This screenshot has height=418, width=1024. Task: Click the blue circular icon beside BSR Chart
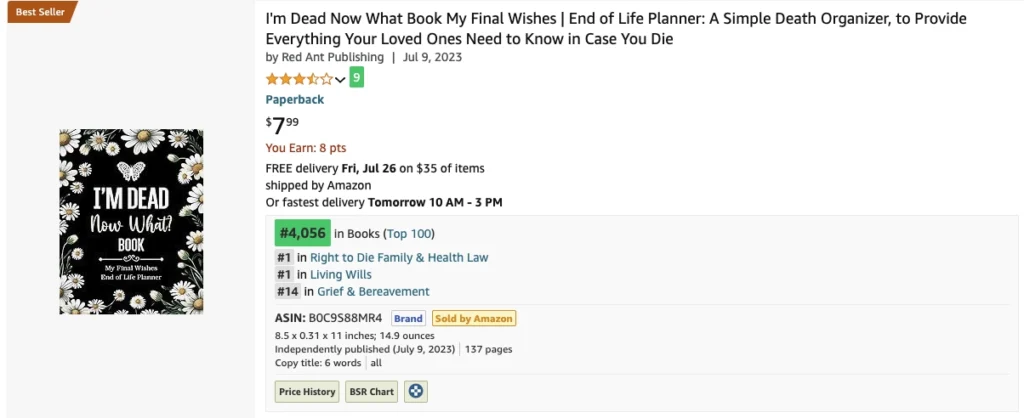pos(416,392)
